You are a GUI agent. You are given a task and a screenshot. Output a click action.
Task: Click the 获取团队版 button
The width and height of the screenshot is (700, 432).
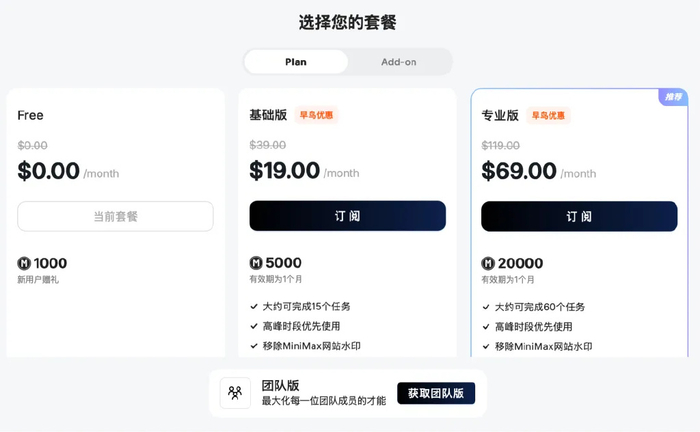pos(436,393)
